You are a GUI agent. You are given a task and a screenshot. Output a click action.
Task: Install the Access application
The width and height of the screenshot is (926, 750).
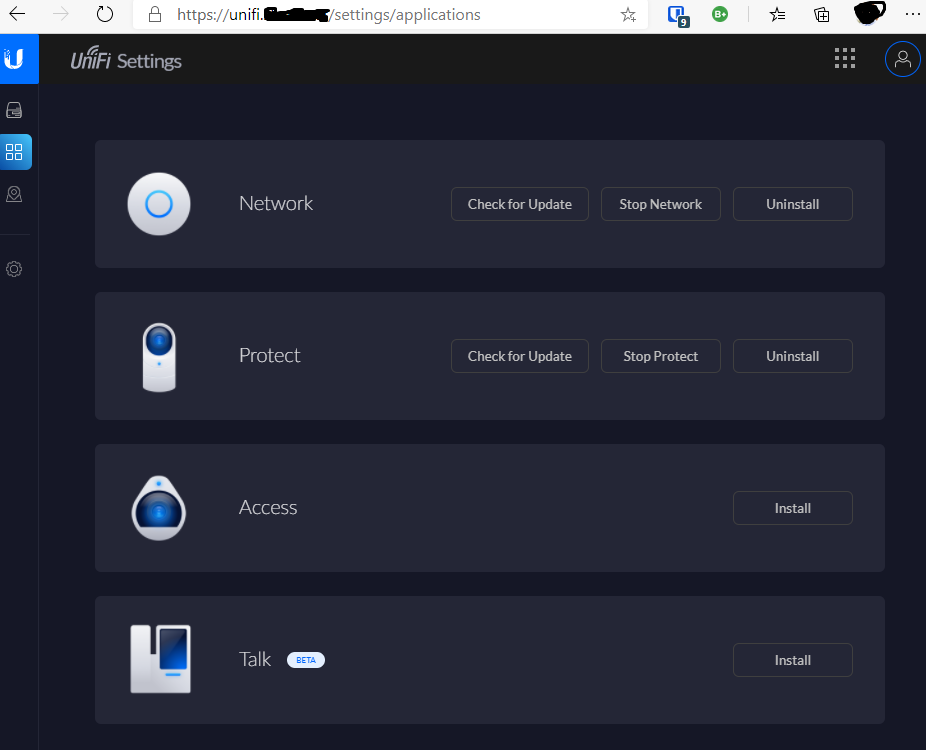pos(792,508)
